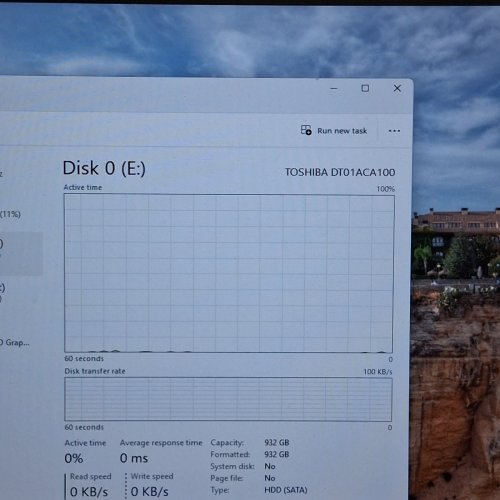This screenshot has width=500, height=500.
Task: Open the three-dots more options menu
Action: coord(394,131)
